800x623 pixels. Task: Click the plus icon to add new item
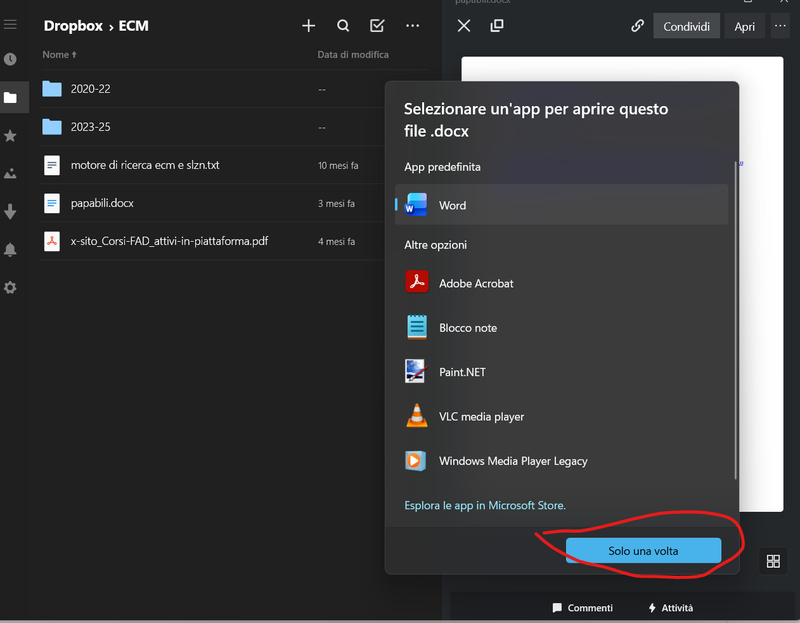(309, 26)
